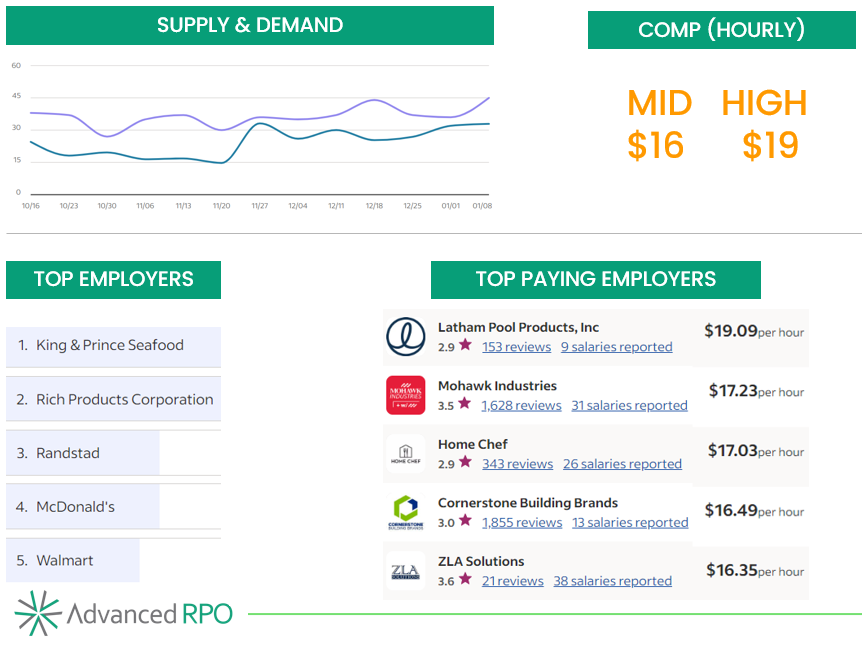The width and height of the screenshot is (862, 649).
Task: View Cornerstone's 13 salaries reported link
Action: [x=630, y=522]
